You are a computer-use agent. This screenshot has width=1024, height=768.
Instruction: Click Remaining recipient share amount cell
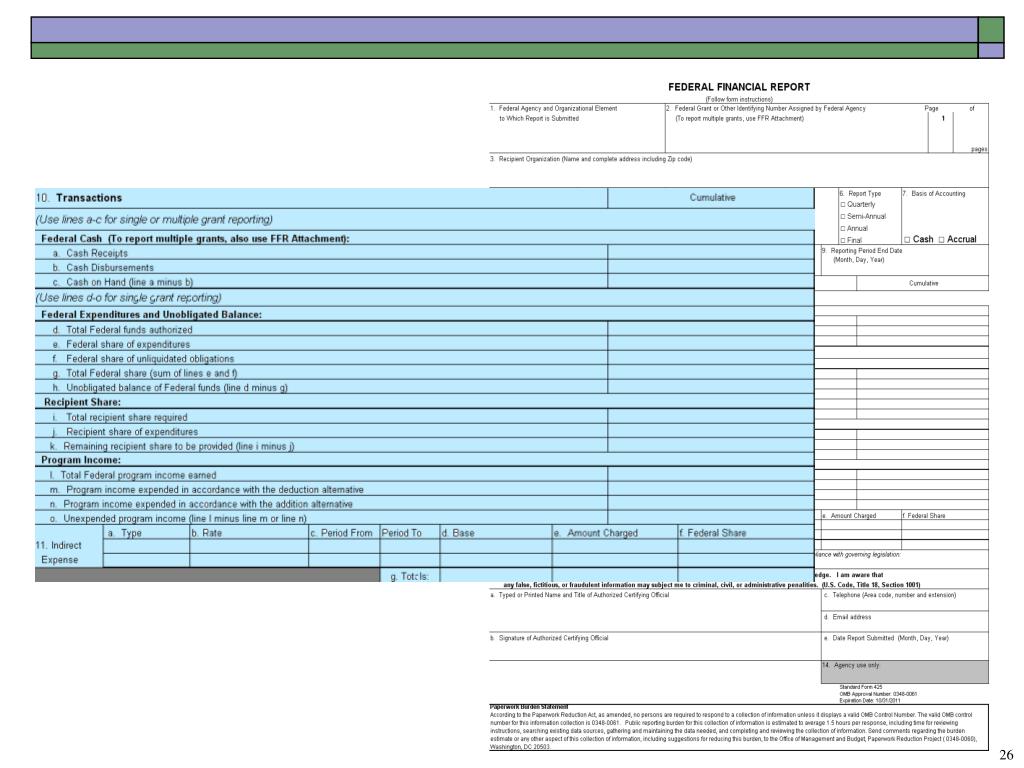coord(711,445)
